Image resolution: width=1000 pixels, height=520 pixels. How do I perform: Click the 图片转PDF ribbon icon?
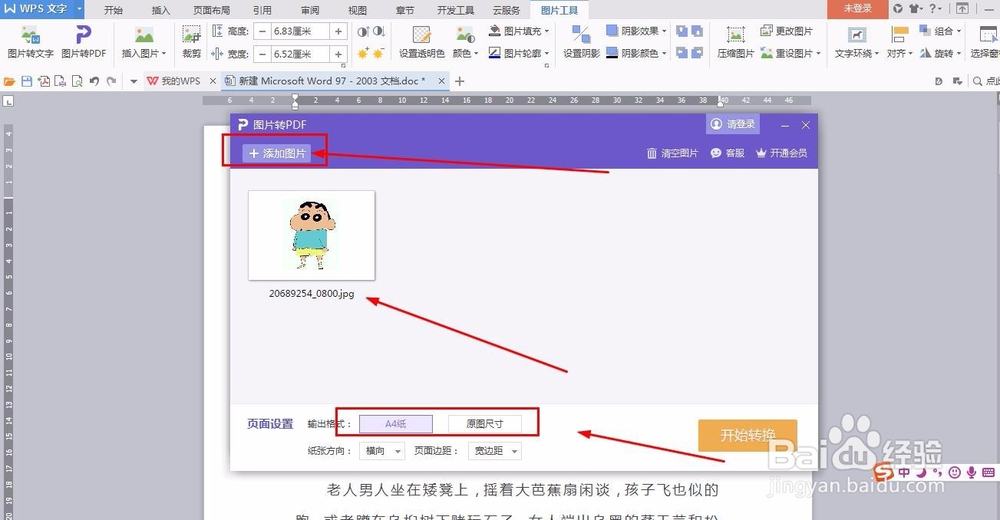(x=84, y=42)
